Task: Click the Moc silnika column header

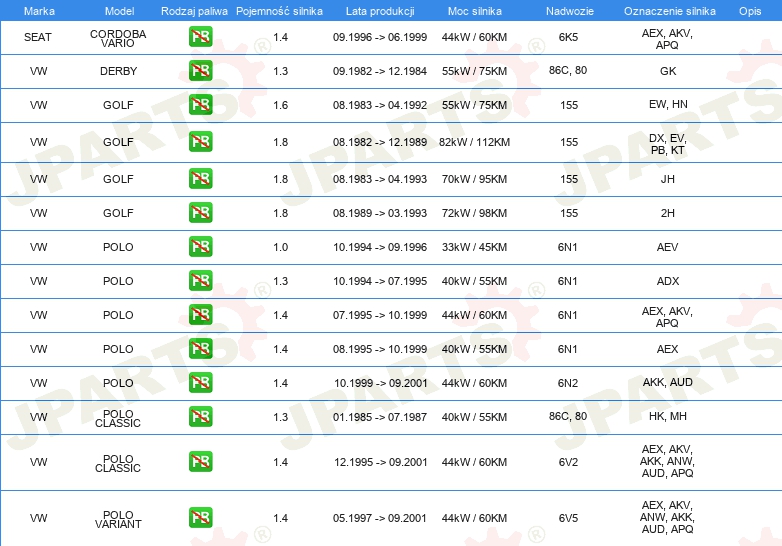Action: tap(474, 11)
